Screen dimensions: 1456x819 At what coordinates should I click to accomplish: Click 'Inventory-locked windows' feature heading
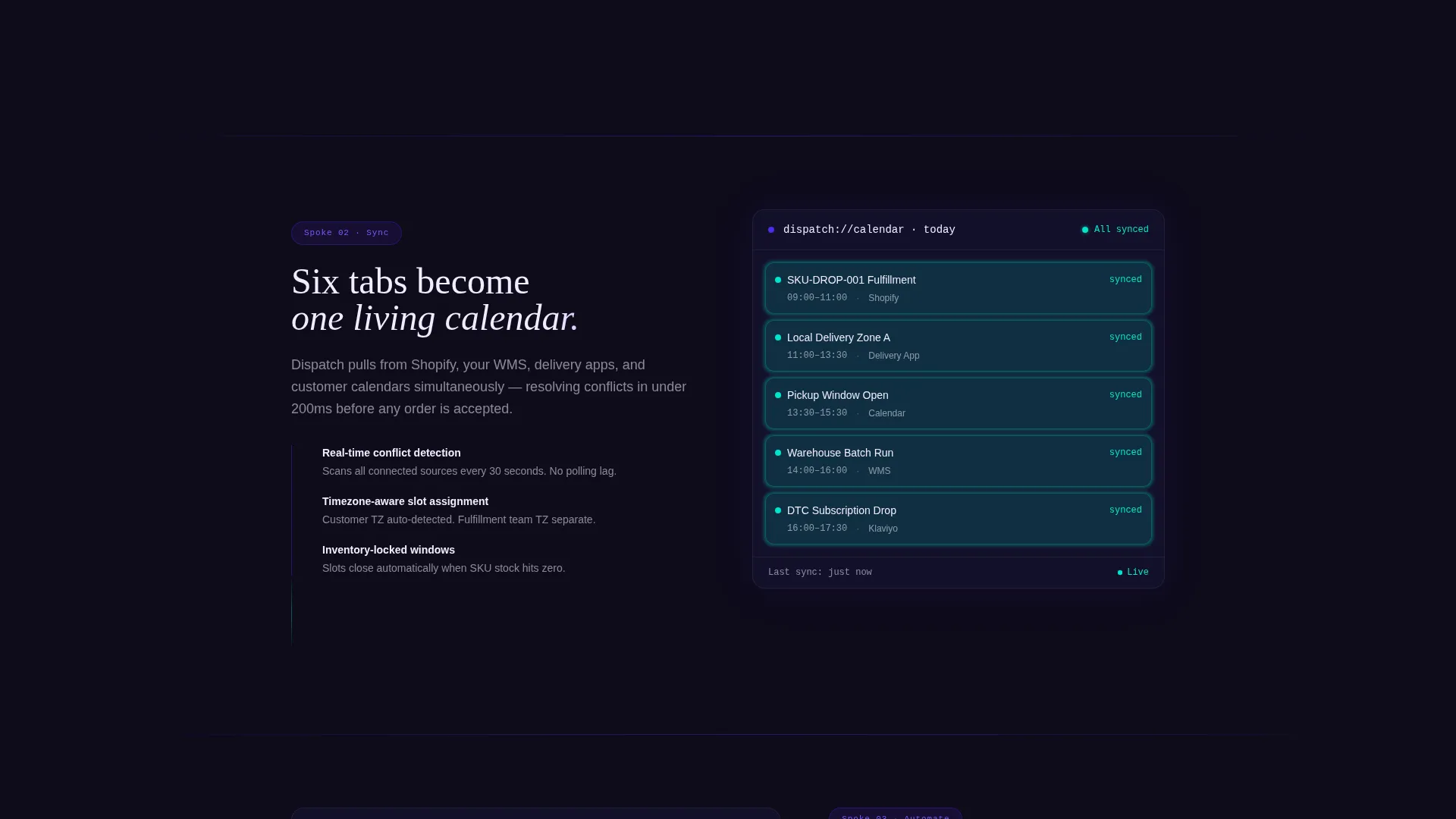(388, 550)
